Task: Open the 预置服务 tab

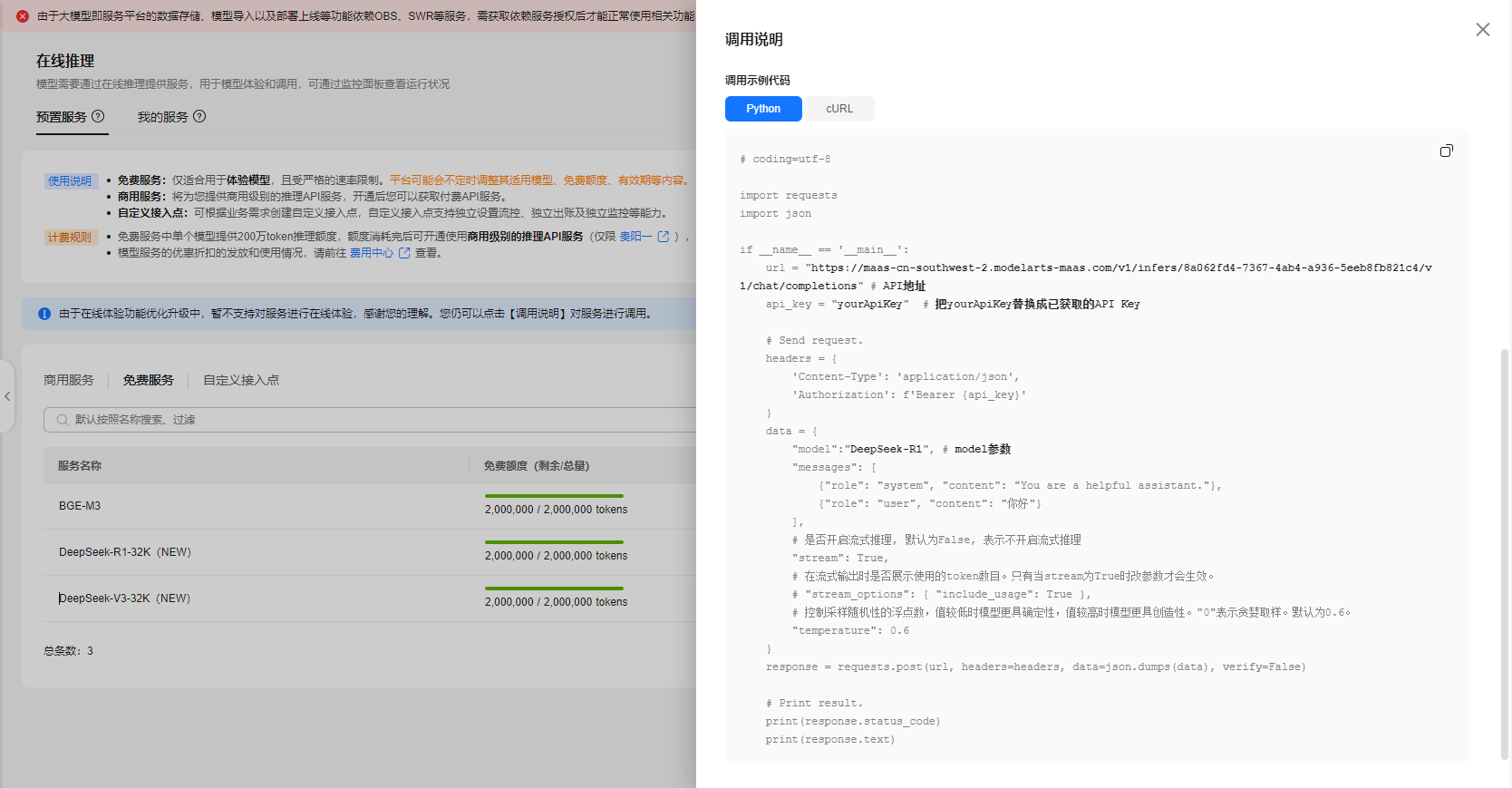Action: (62, 117)
